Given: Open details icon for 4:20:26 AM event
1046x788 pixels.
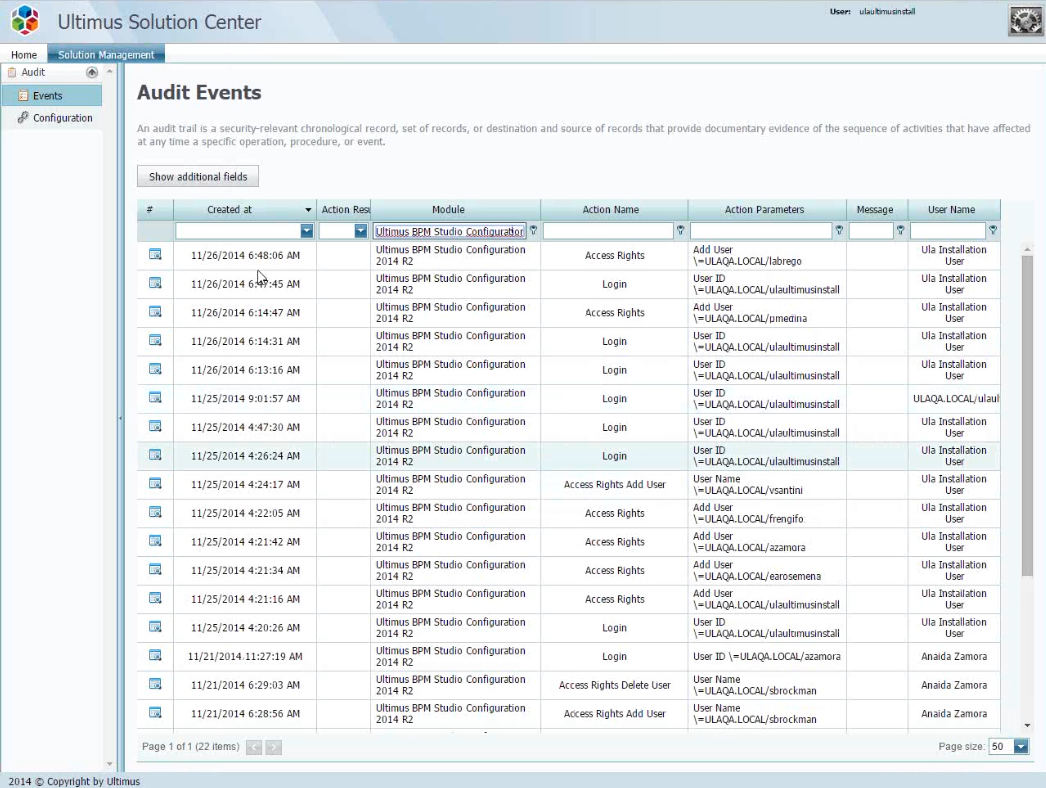Looking at the screenshot, I should point(155,627).
